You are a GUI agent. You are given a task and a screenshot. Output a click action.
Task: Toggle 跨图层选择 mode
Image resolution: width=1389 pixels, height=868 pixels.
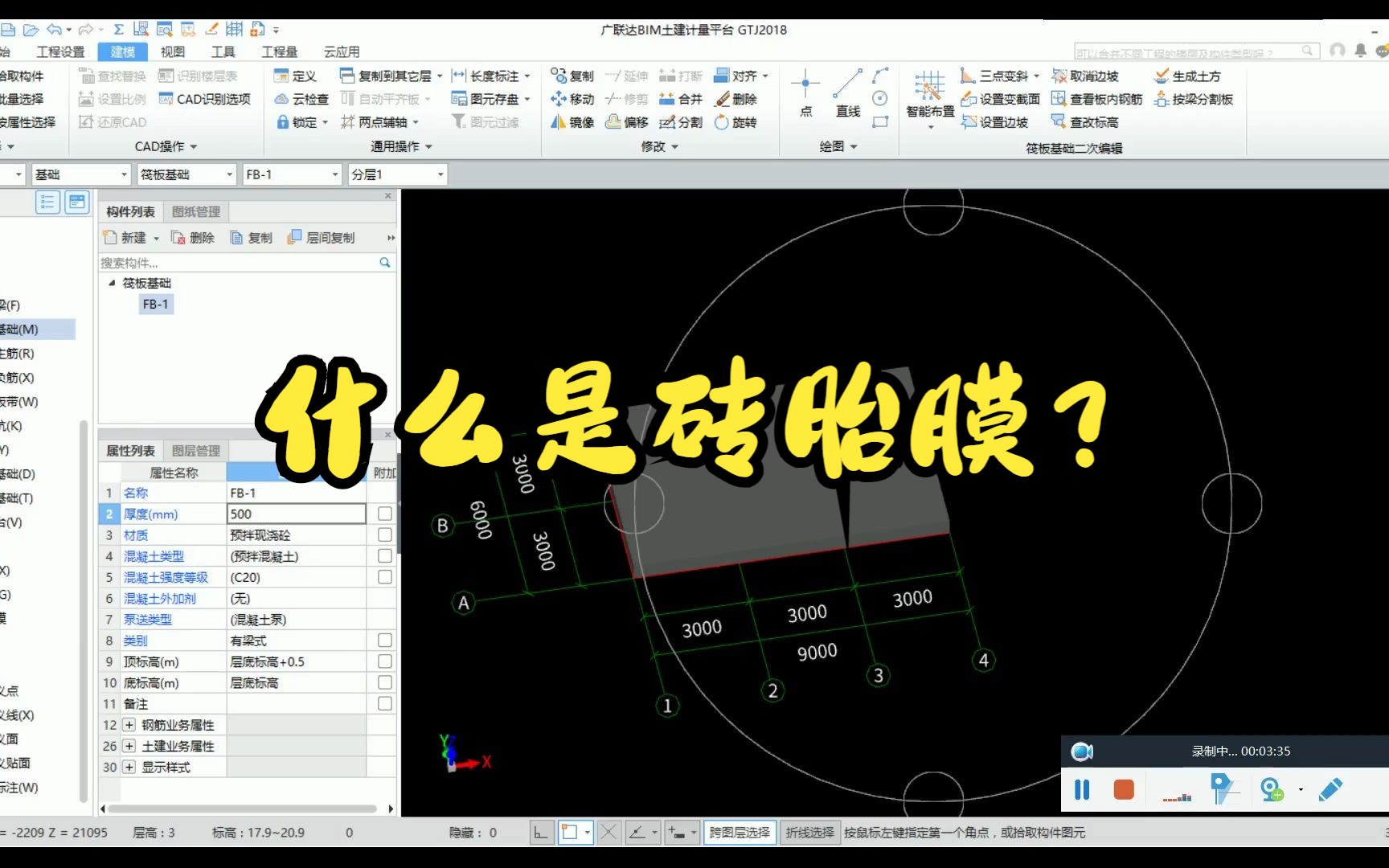coord(740,833)
